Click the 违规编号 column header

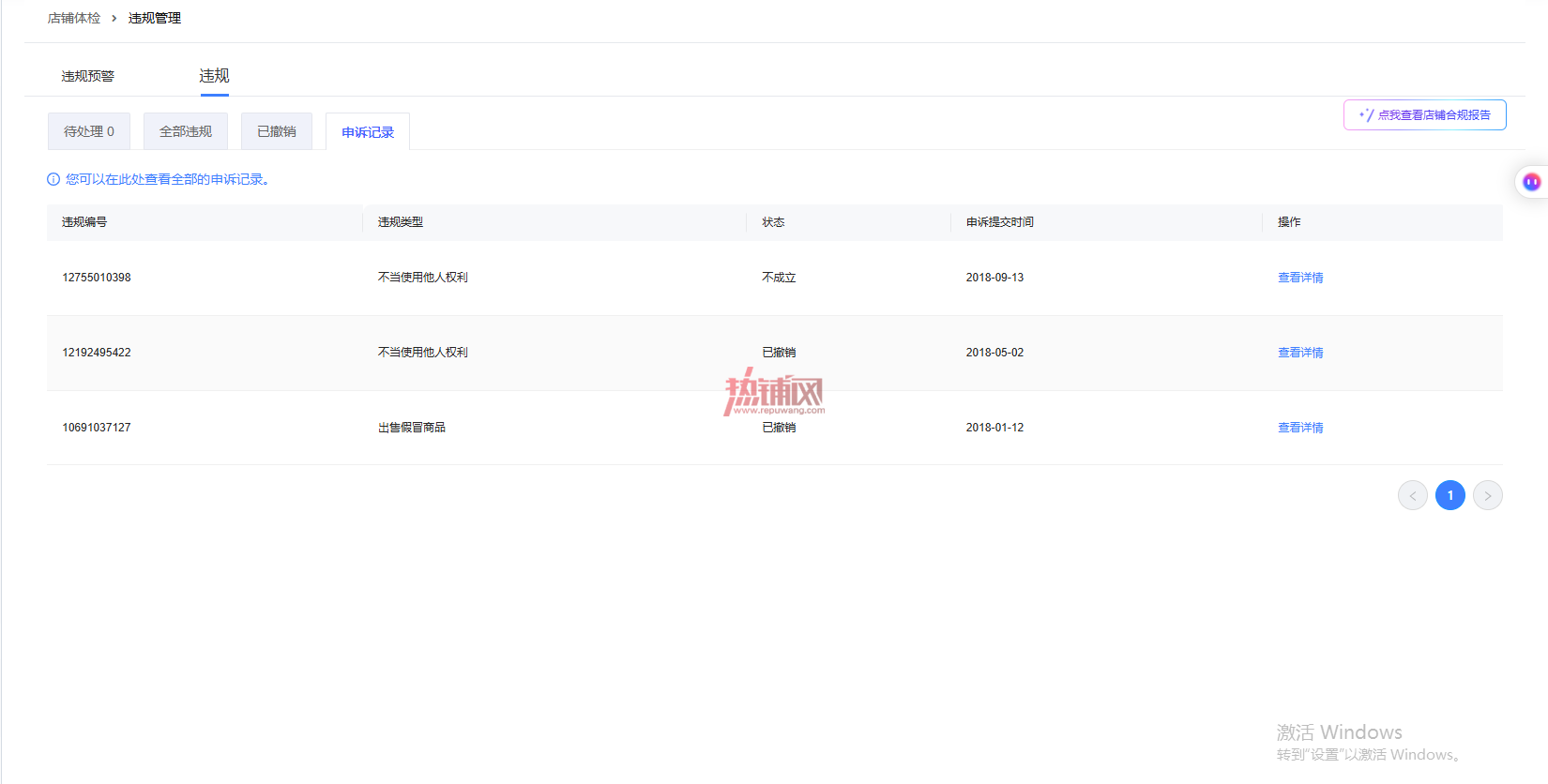pos(84,222)
